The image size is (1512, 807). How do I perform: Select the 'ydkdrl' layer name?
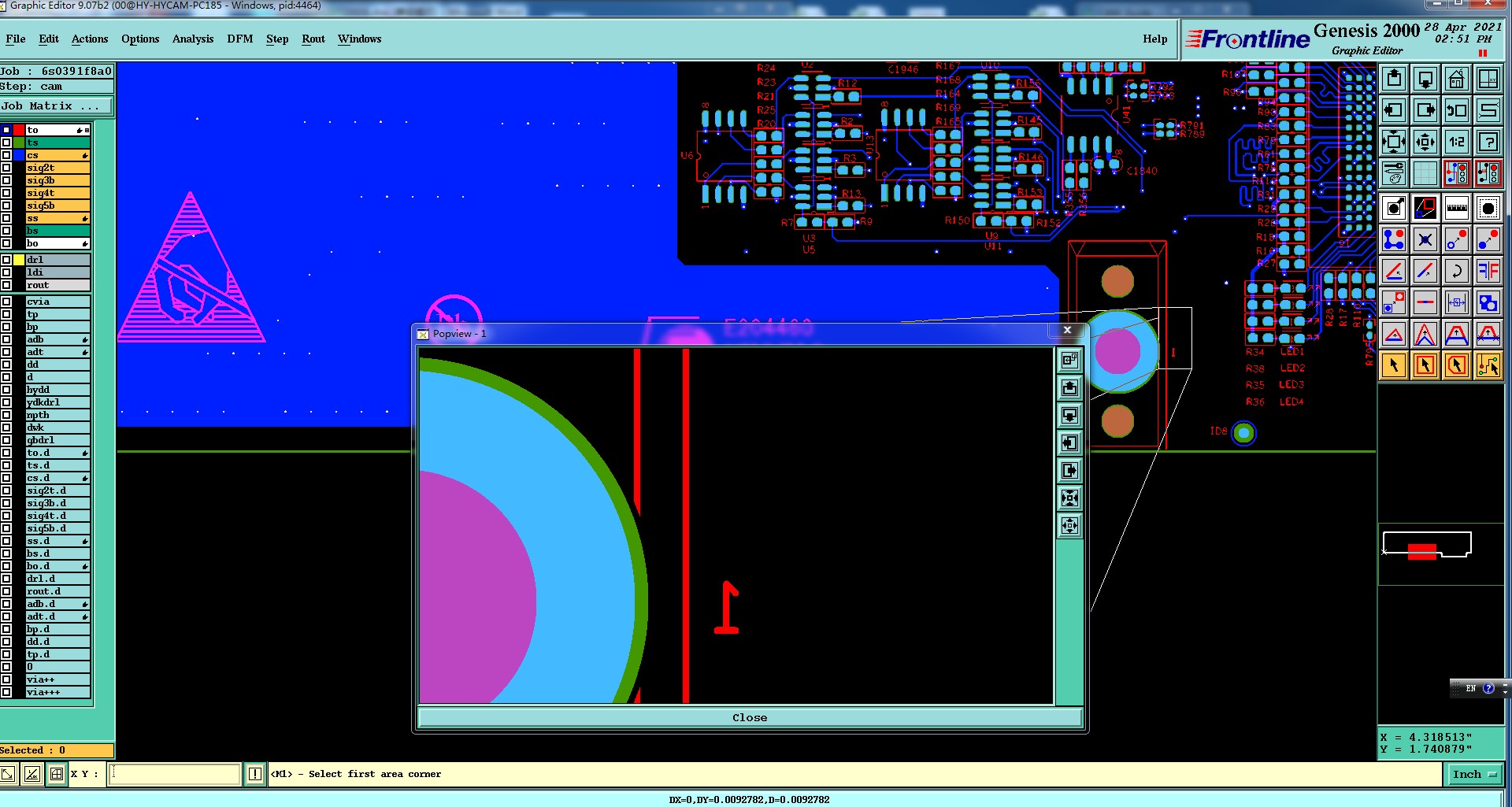coord(58,402)
